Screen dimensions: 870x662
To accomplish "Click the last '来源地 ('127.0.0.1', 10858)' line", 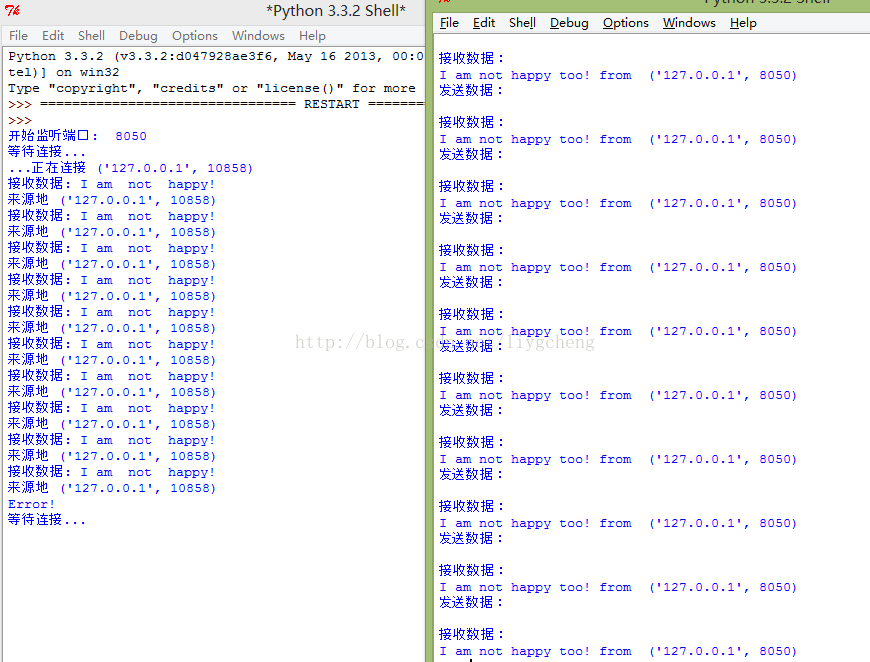I will pos(112,488).
